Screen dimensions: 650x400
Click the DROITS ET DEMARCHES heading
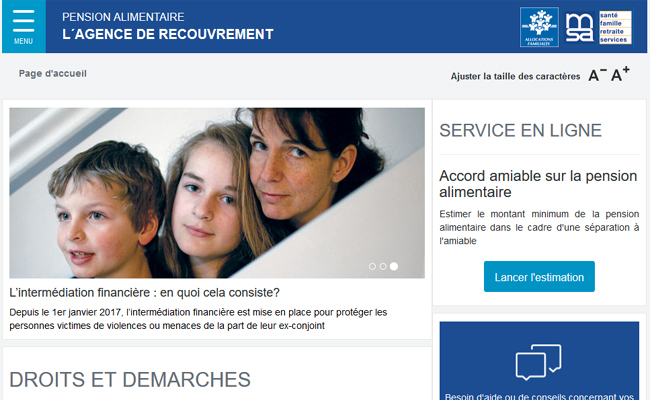click(130, 379)
